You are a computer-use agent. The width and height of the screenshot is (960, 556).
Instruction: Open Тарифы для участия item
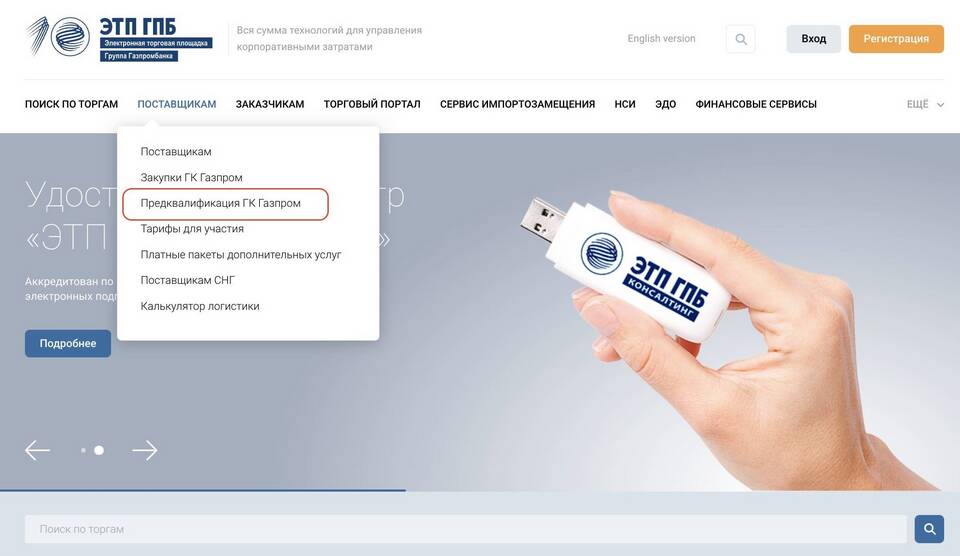click(192, 229)
